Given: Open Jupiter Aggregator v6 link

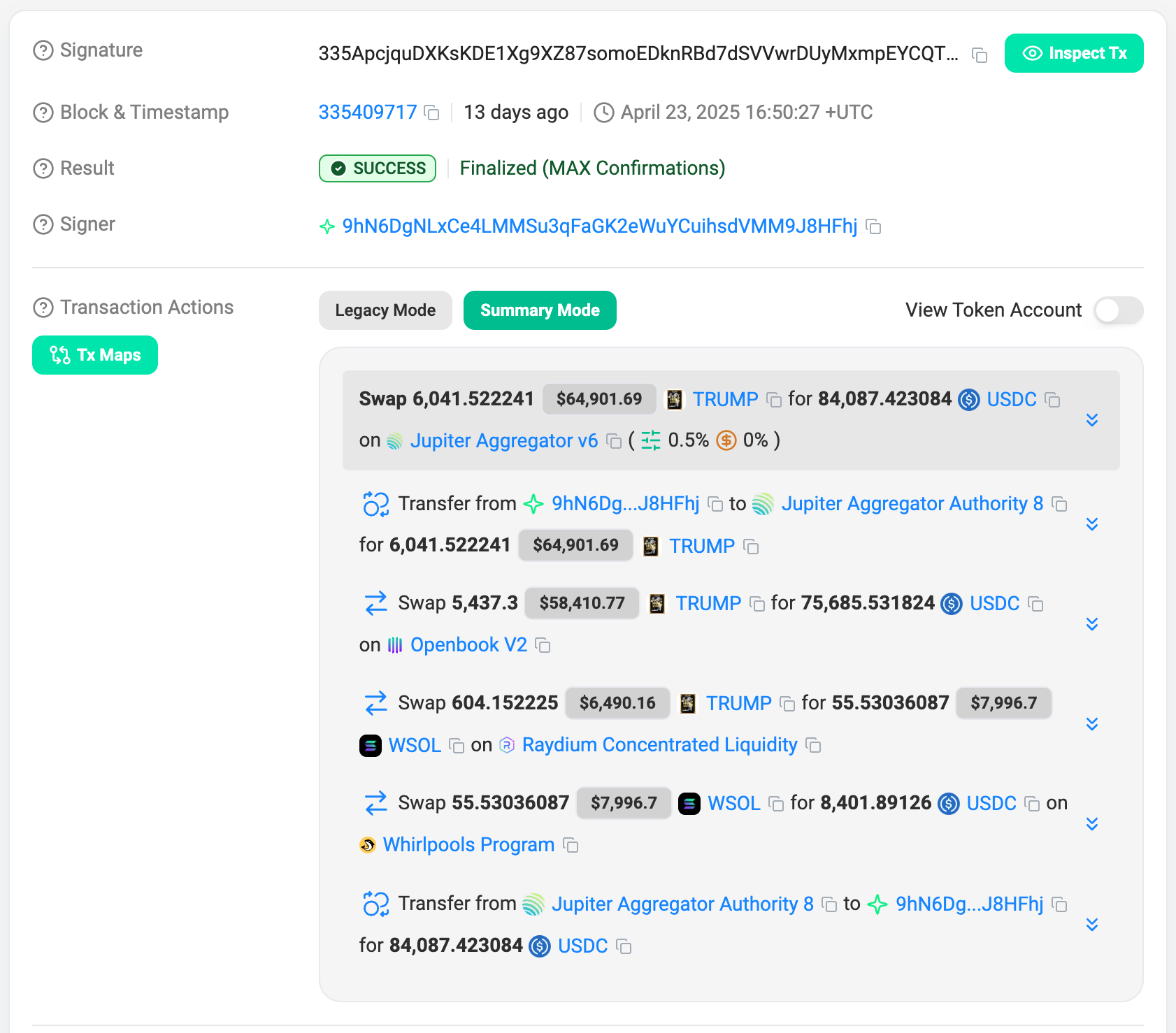Looking at the screenshot, I should 503,441.
